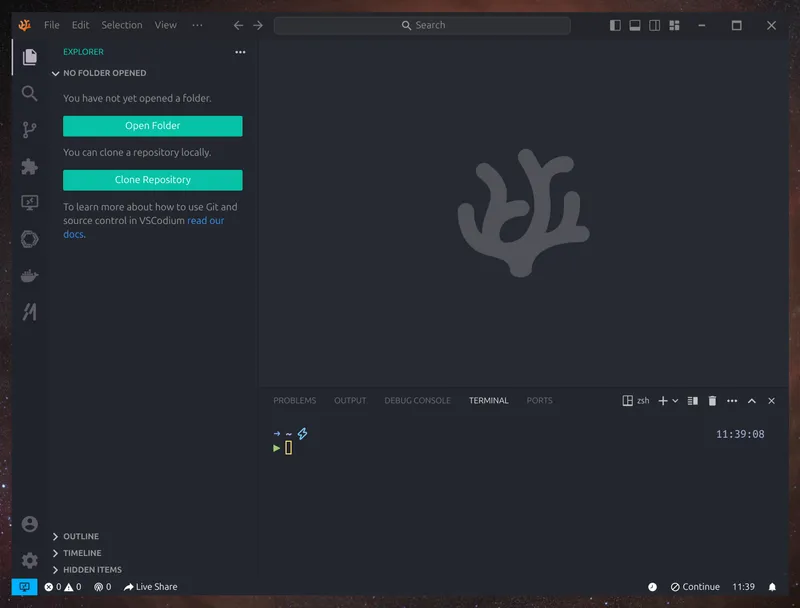Click the zsh terminal profile label
The width and height of the screenshot is (800, 608).
636,401
